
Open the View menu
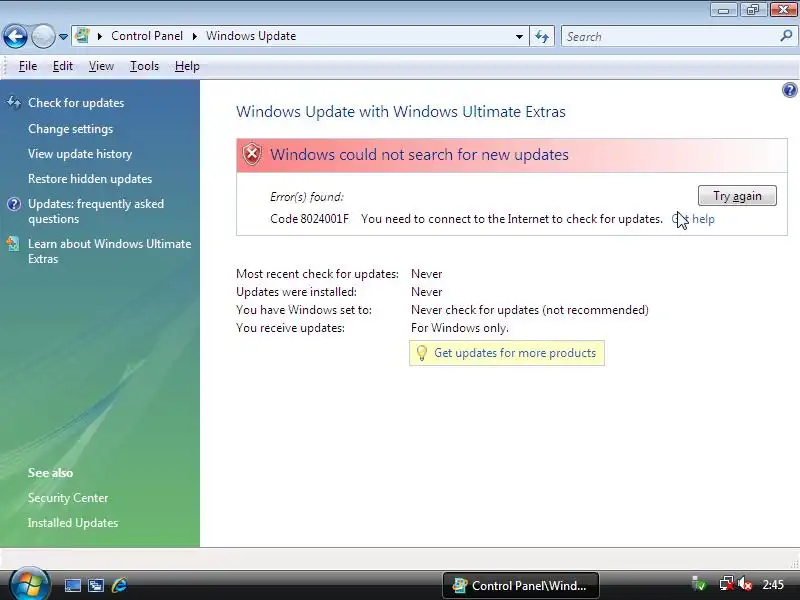[x=101, y=66]
